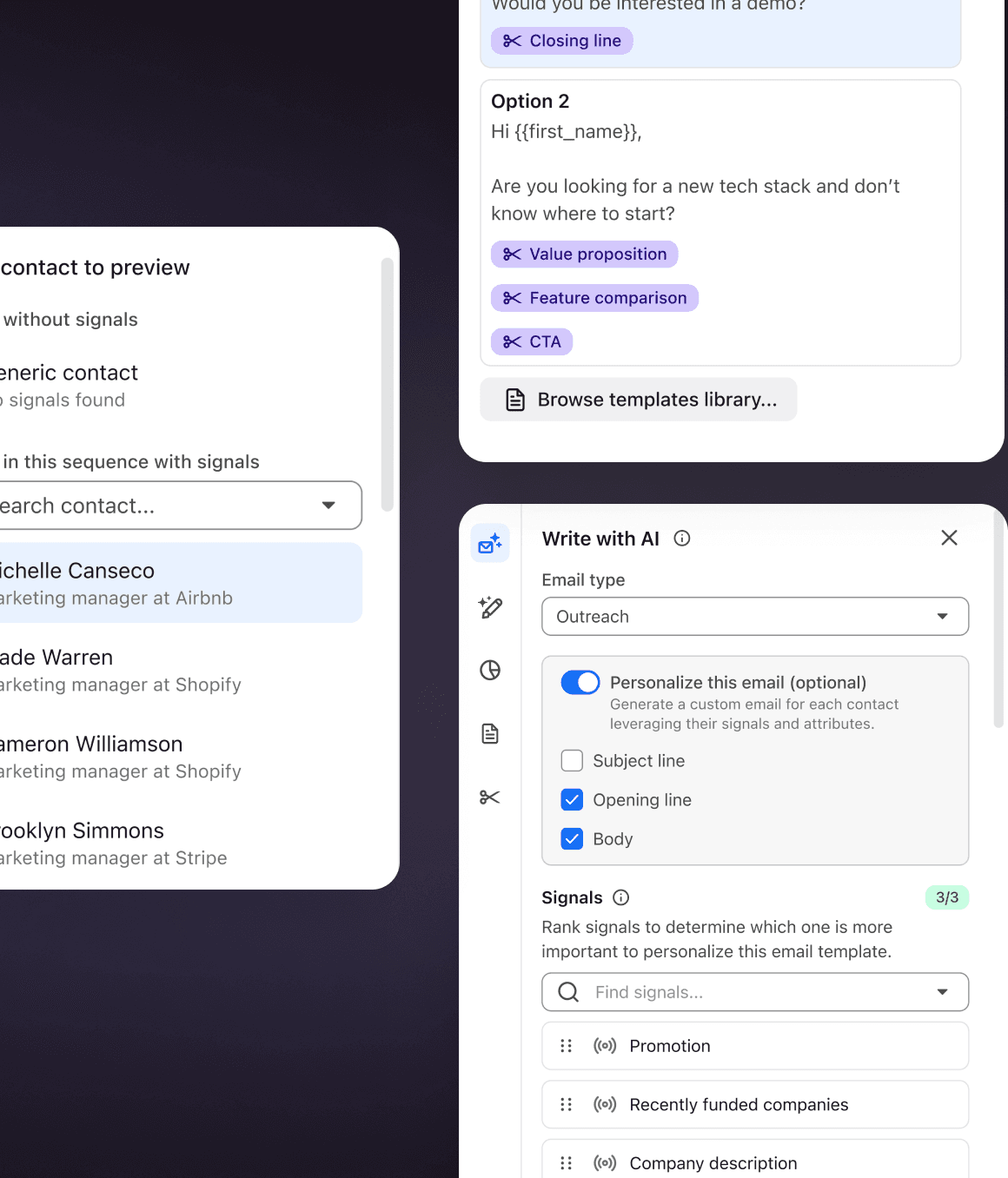This screenshot has width=1008, height=1178.
Task: Uncheck the Opening line checkbox
Action: pyautogui.click(x=572, y=800)
